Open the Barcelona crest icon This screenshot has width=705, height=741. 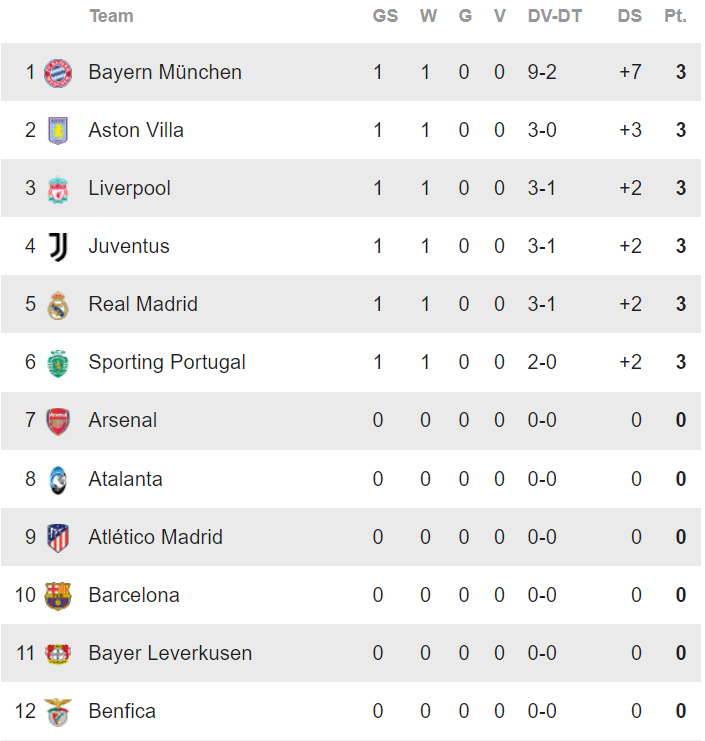[x=58, y=595]
